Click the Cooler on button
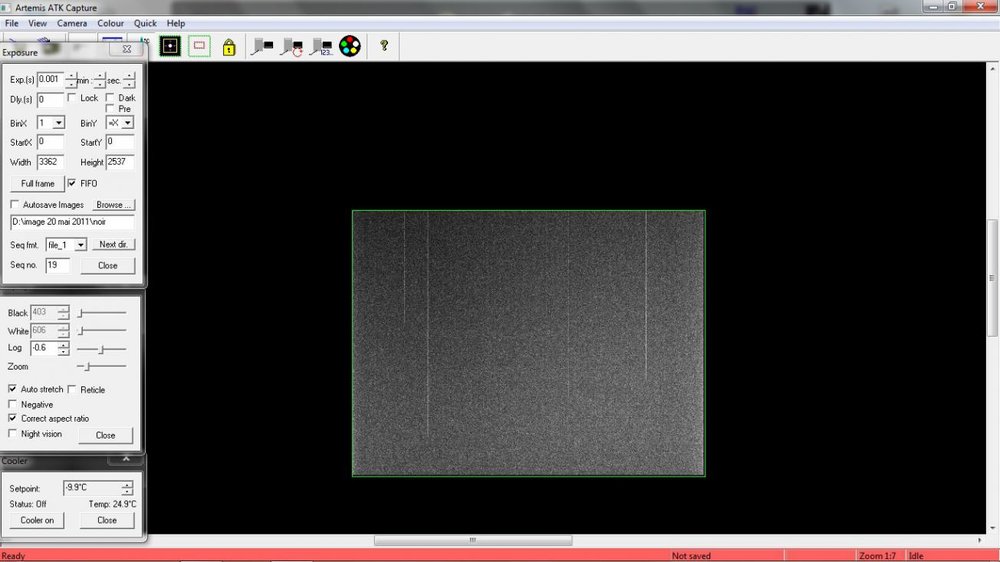 click(37, 520)
